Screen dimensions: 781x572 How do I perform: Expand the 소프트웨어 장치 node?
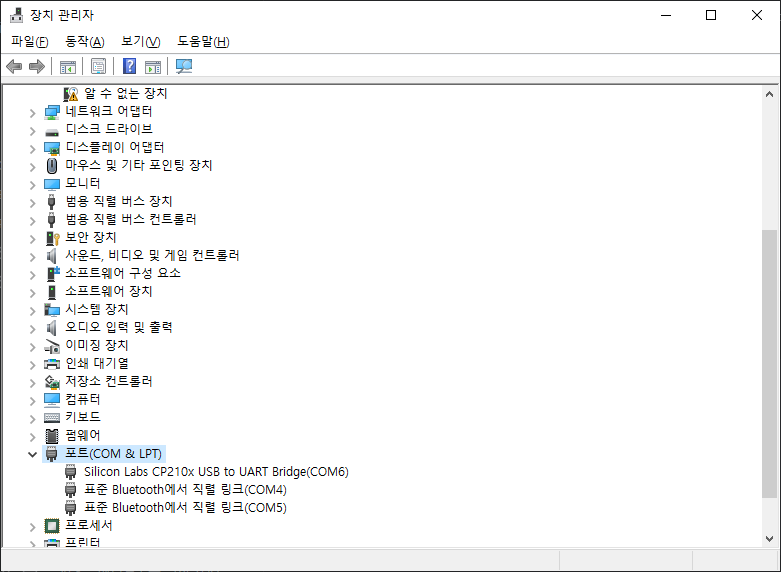tap(32, 293)
